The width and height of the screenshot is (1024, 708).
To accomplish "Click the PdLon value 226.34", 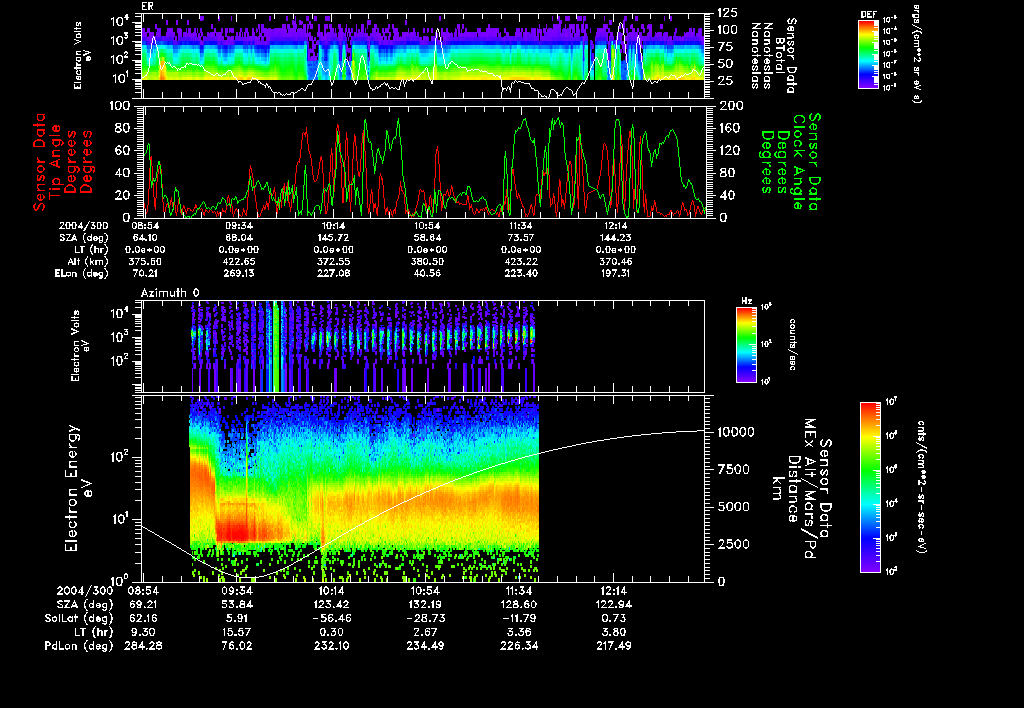I will 519,646.
